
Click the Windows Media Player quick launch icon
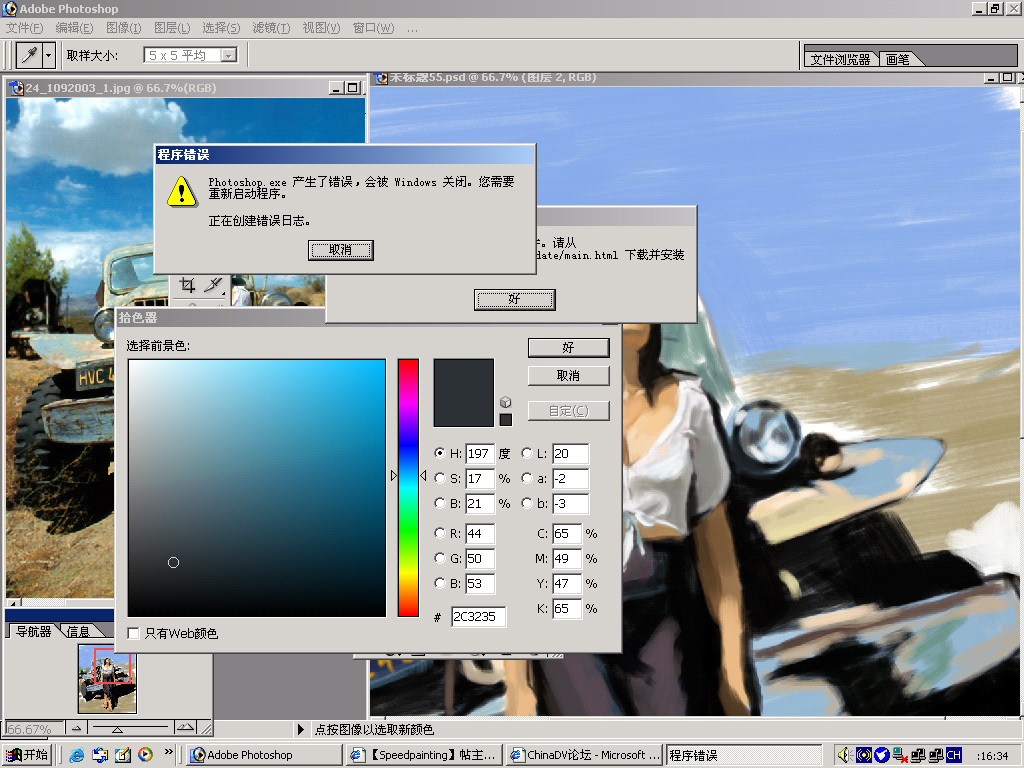pyautogui.click(x=145, y=755)
